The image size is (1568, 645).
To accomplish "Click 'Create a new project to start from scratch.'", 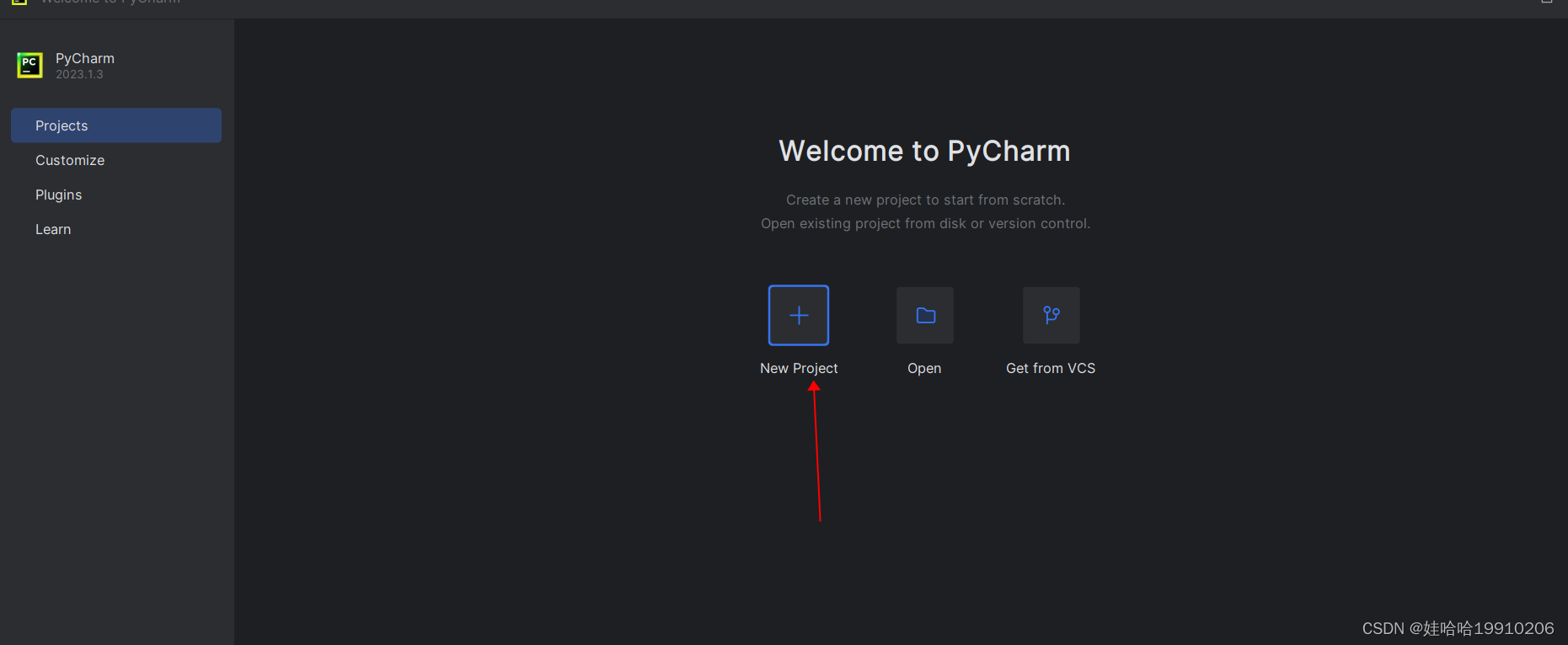I will pos(925,200).
